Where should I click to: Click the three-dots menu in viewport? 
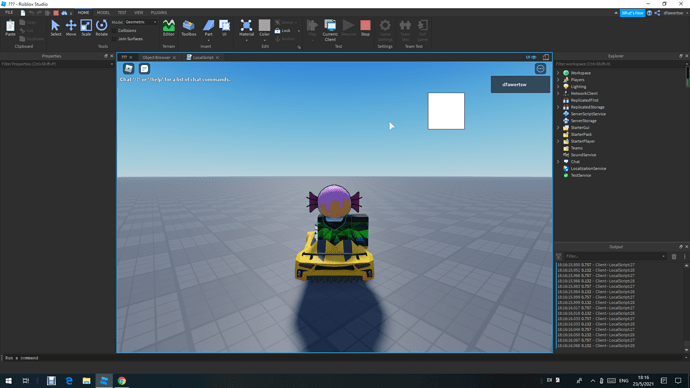click(540, 69)
